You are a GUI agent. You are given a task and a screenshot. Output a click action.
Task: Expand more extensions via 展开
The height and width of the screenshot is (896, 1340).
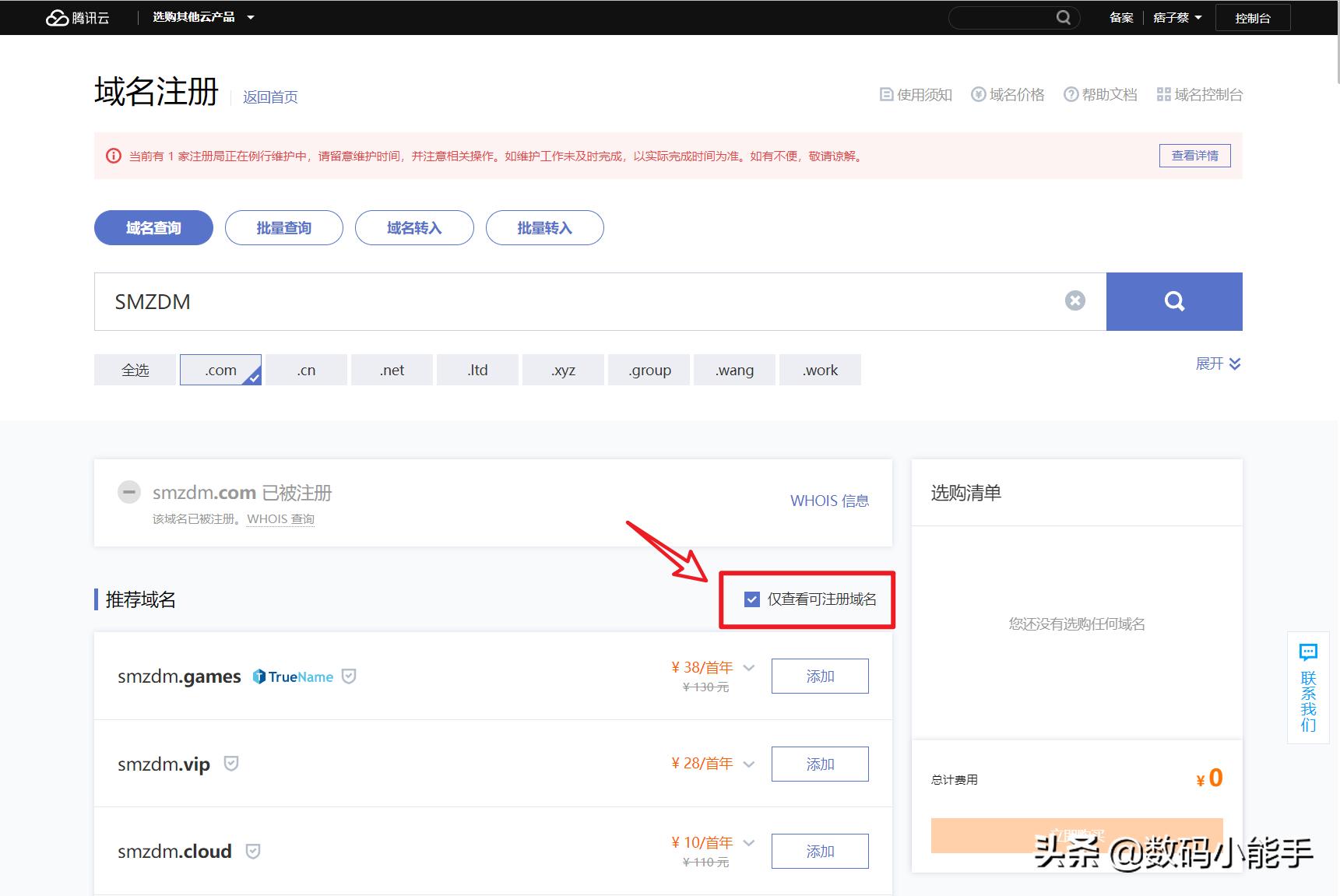pos(1217,364)
